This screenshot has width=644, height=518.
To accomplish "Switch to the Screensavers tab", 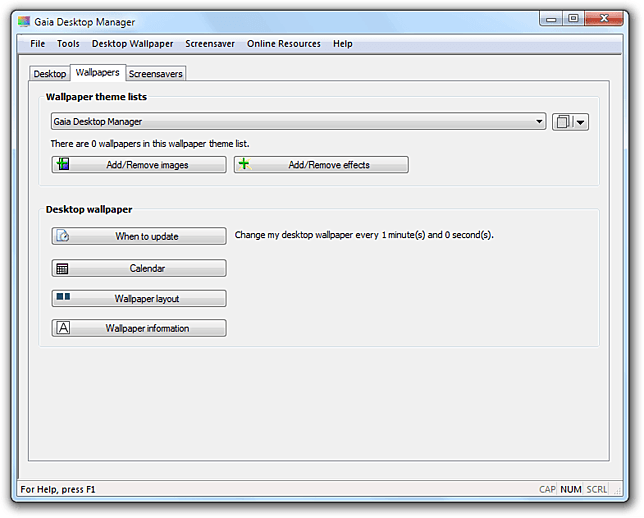I will tap(156, 74).
